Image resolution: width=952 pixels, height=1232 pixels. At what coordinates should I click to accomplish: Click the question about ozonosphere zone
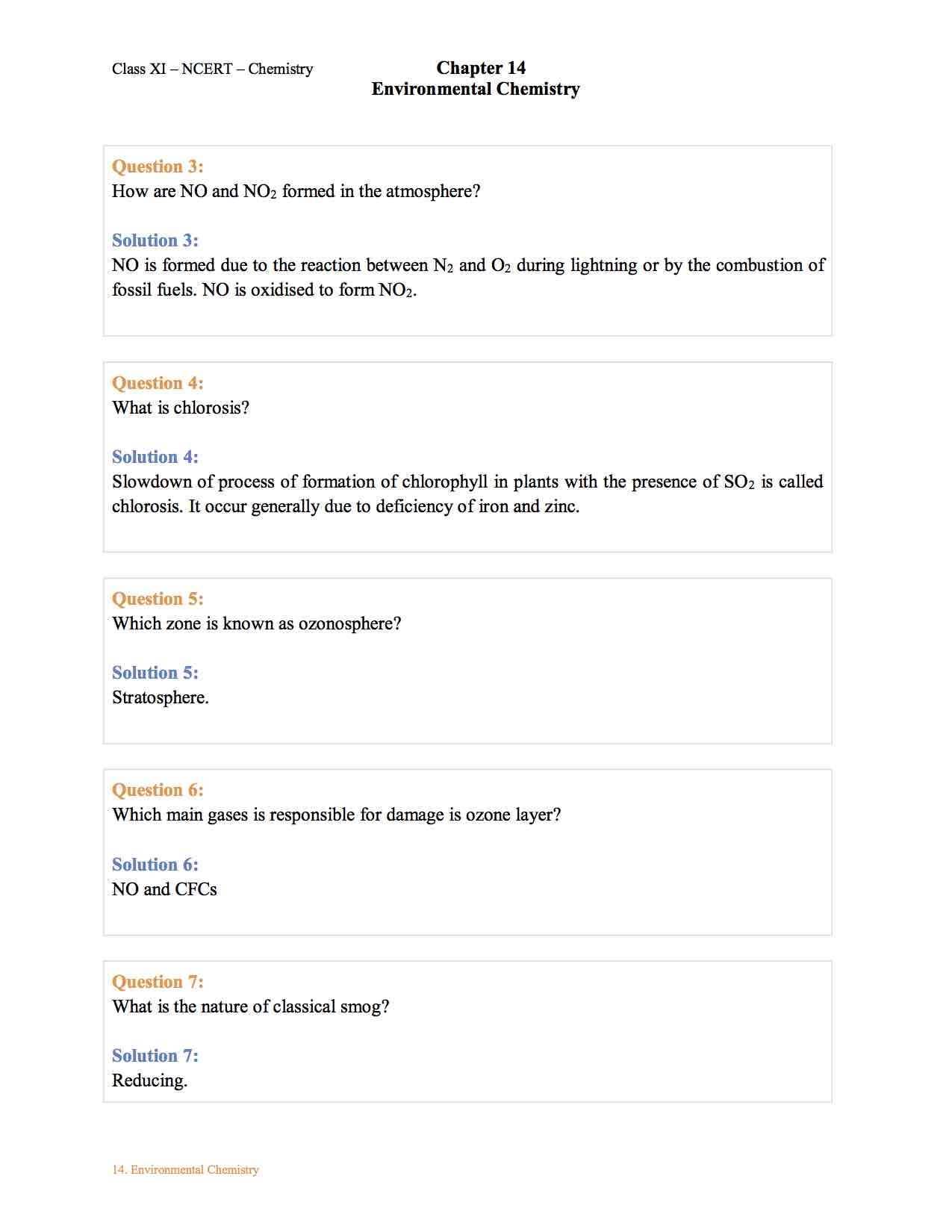257,624
